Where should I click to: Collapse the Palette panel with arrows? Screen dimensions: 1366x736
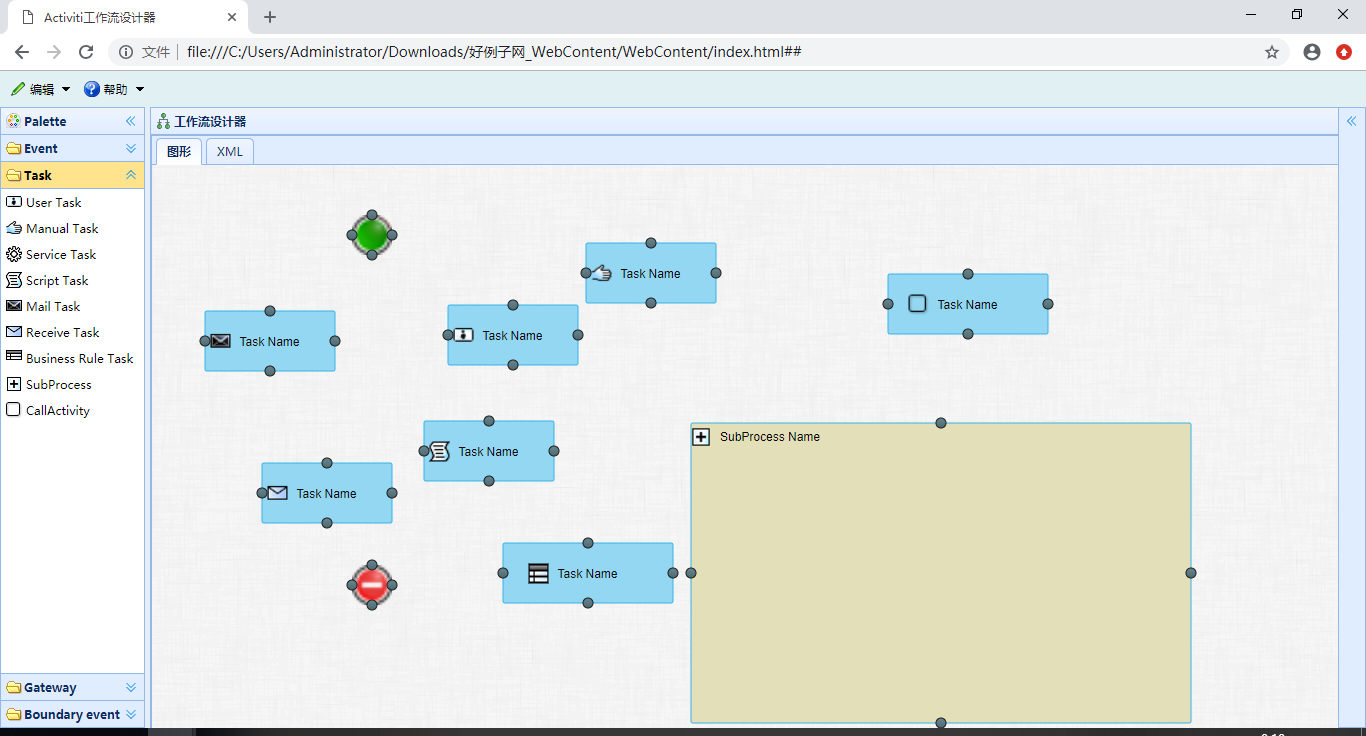[130, 121]
